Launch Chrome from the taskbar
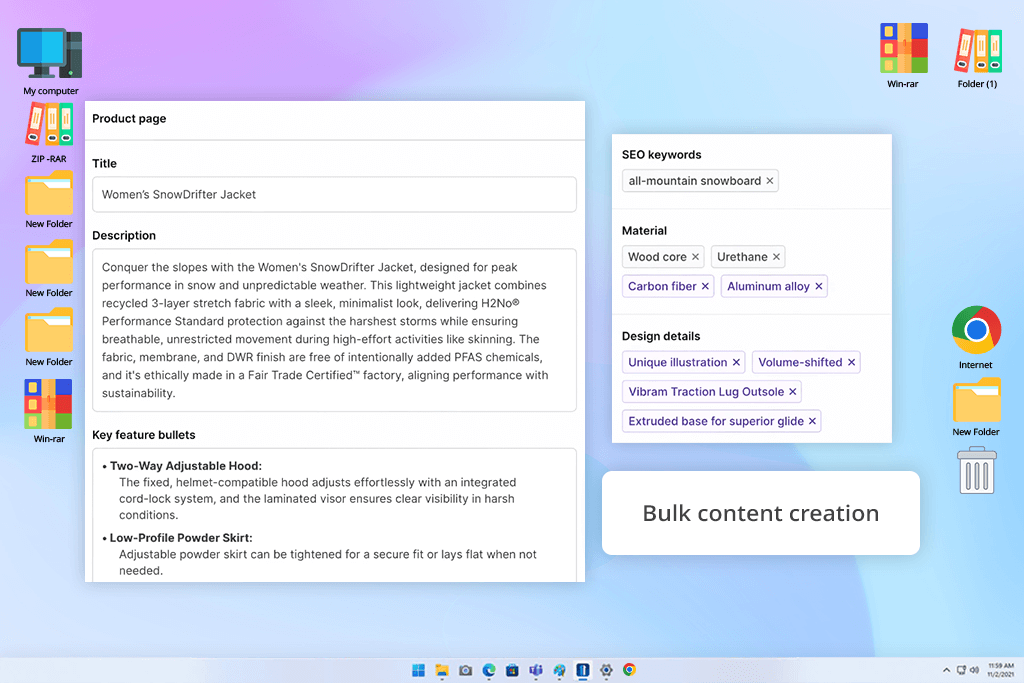 click(x=630, y=670)
